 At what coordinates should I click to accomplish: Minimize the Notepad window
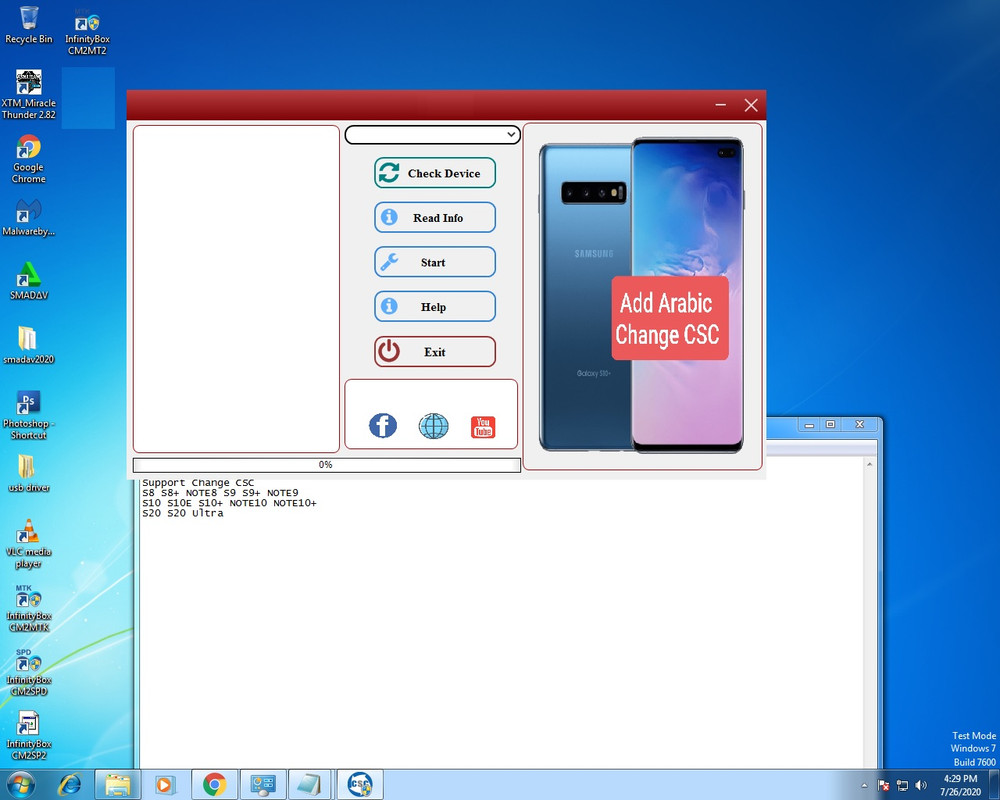pyautogui.click(x=809, y=425)
